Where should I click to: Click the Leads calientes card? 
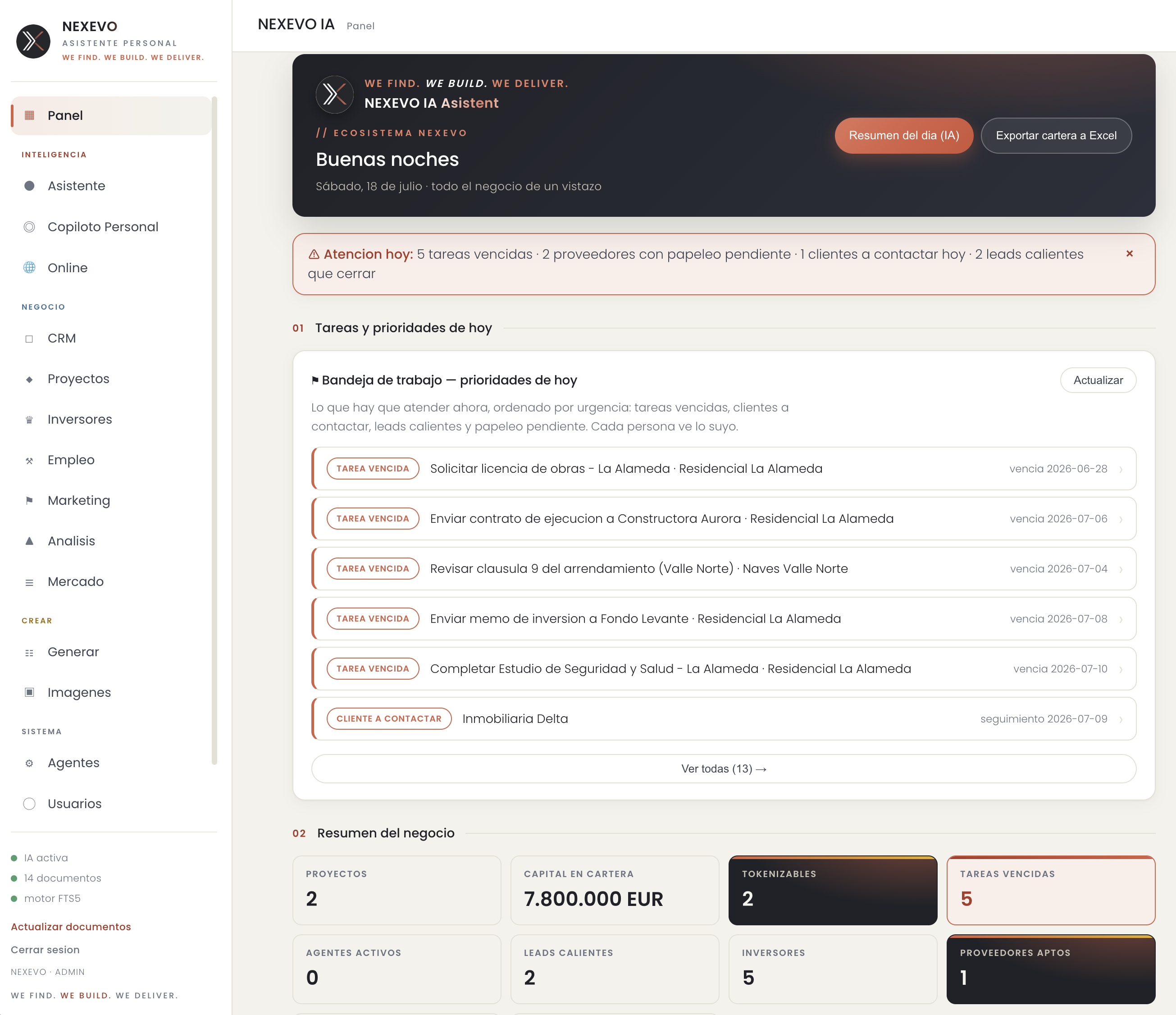tap(615, 969)
